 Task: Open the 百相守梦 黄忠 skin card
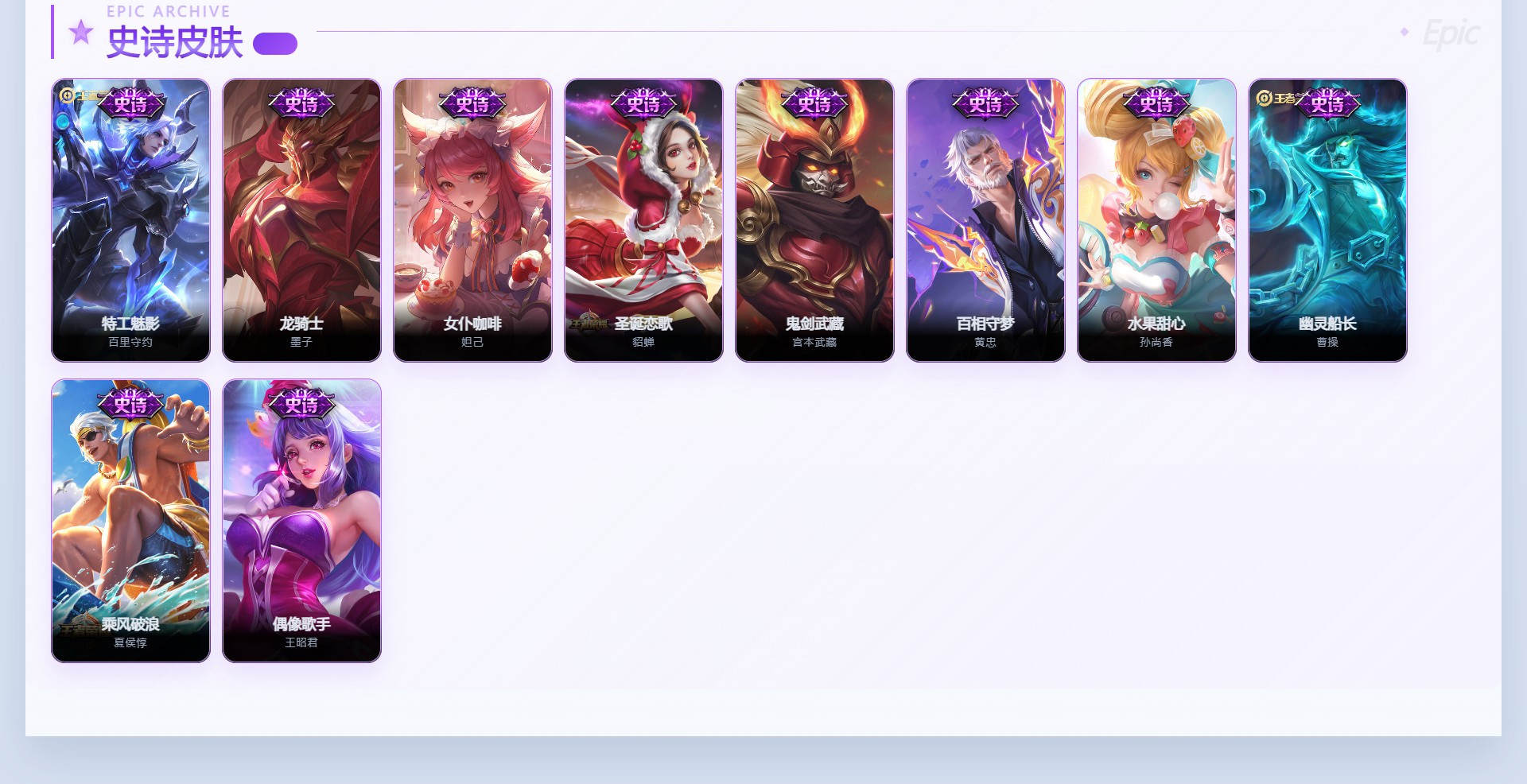(985, 220)
